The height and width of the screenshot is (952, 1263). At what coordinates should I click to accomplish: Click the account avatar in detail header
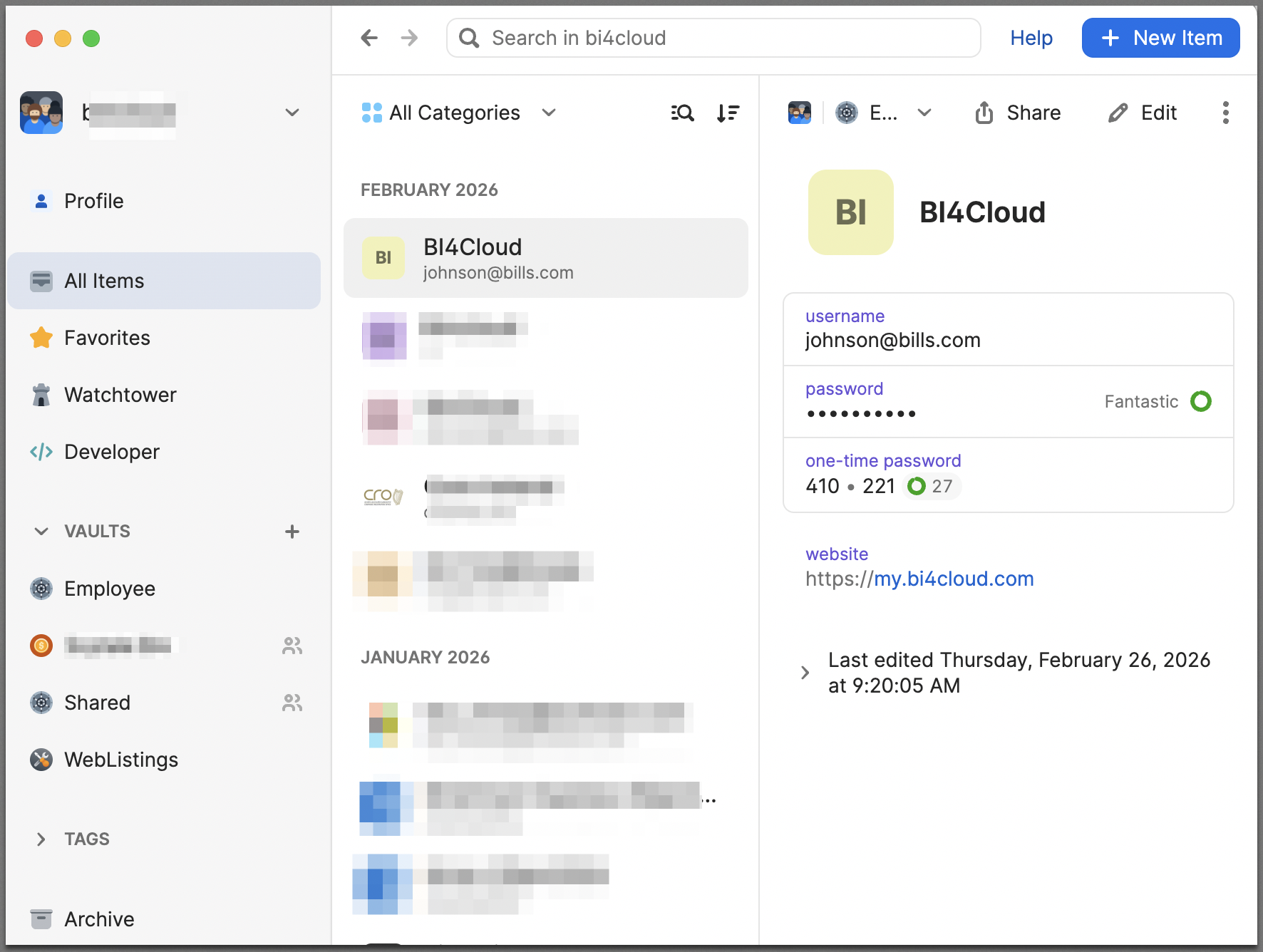pyautogui.click(x=800, y=113)
